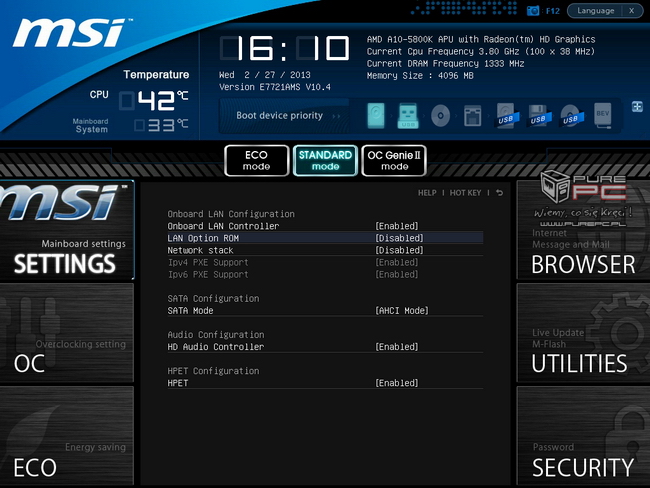
Task: Go back with the return arrow icon
Action: (x=500, y=193)
